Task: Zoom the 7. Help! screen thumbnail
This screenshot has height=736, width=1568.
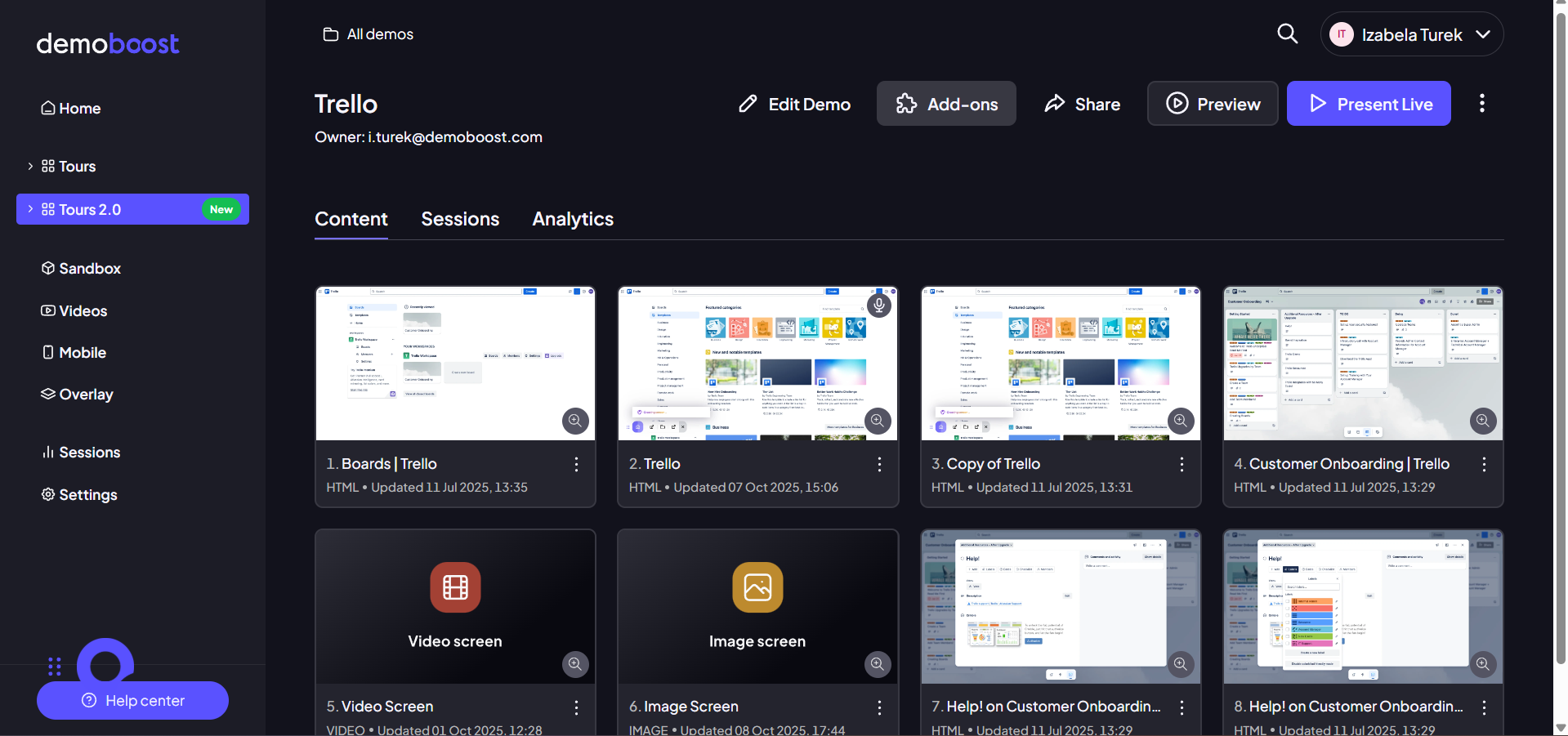Action: 1181,664
